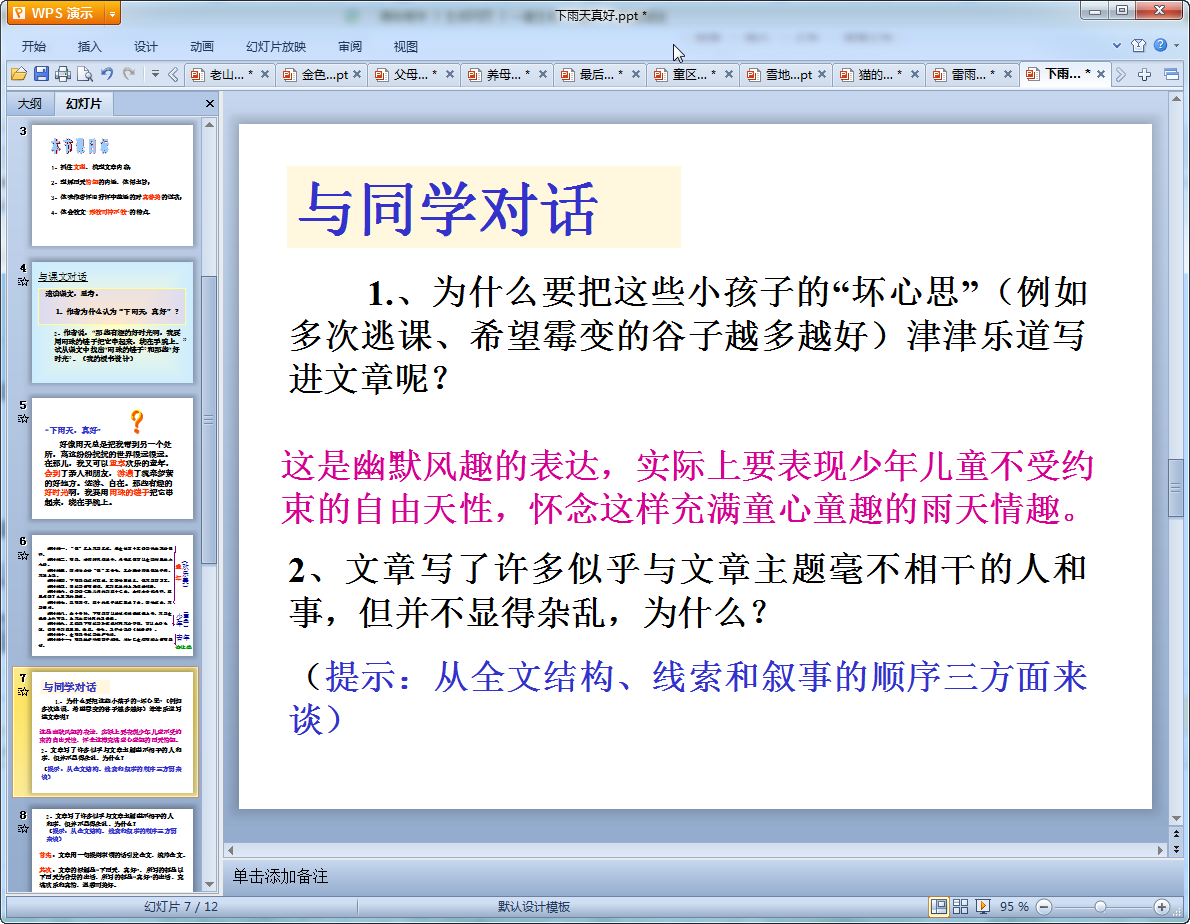The width and height of the screenshot is (1190, 924).
Task: Open the 动画 menu
Action: click(202, 46)
